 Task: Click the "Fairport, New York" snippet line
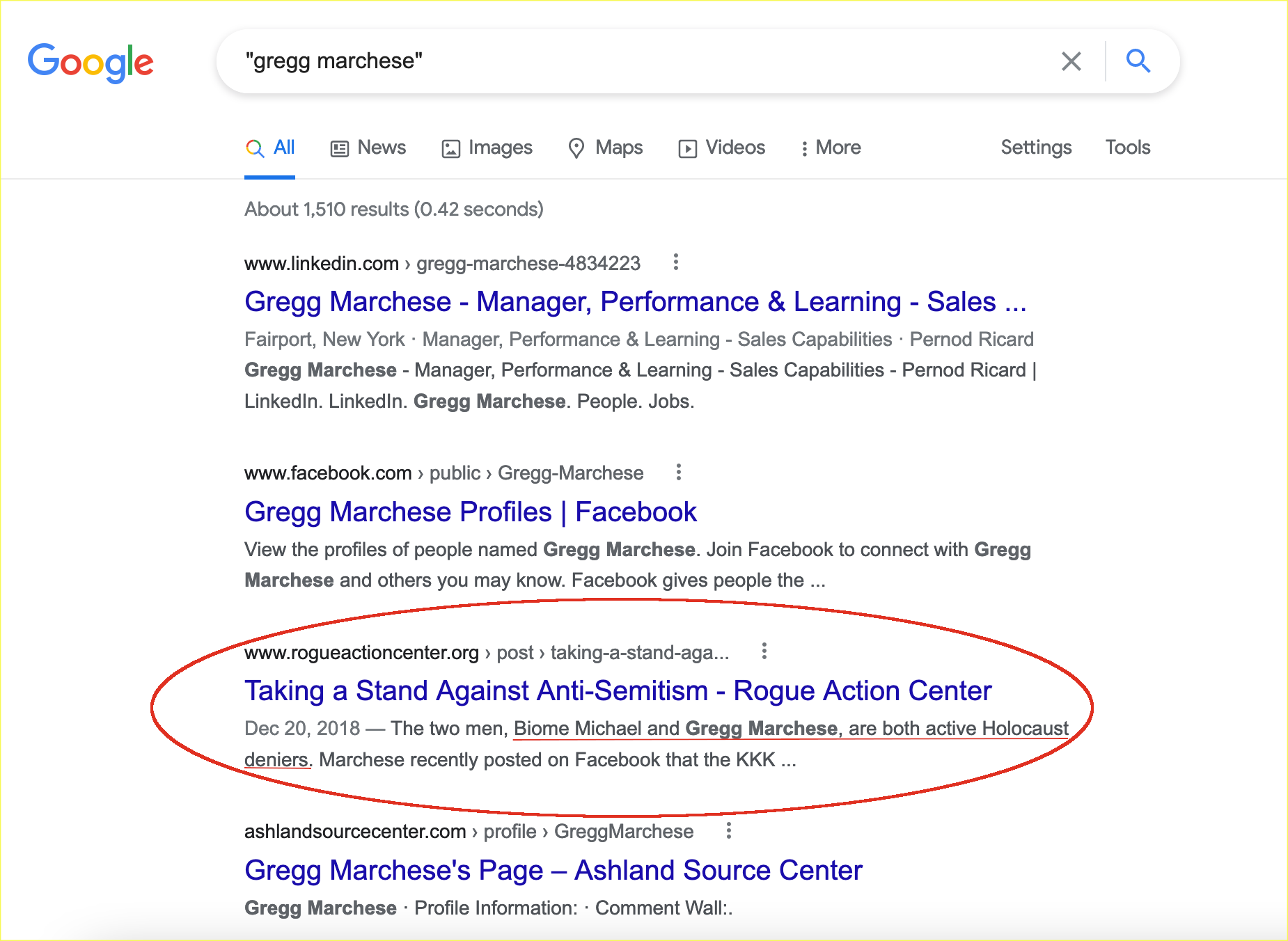(x=639, y=339)
